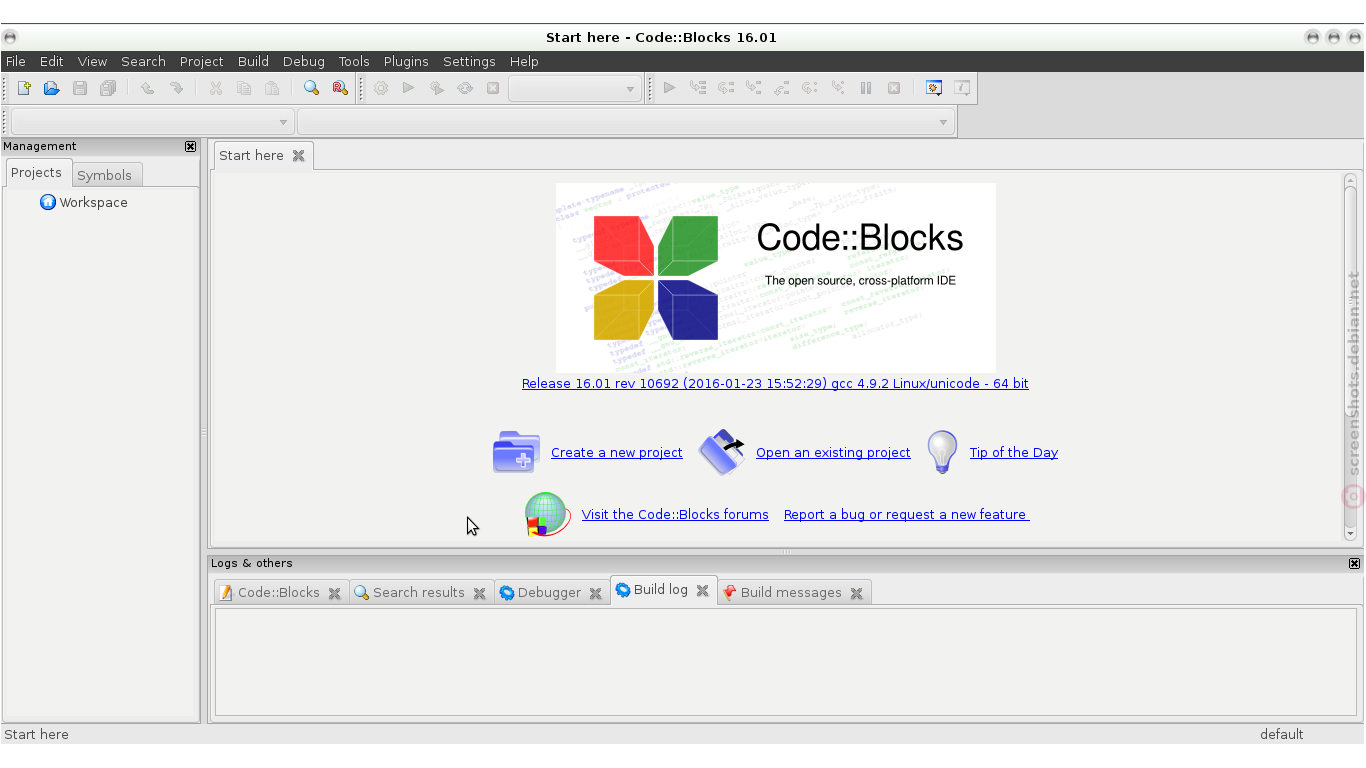Click the Abort build icon
The image size is (1366, 768).
click(493, 88)
